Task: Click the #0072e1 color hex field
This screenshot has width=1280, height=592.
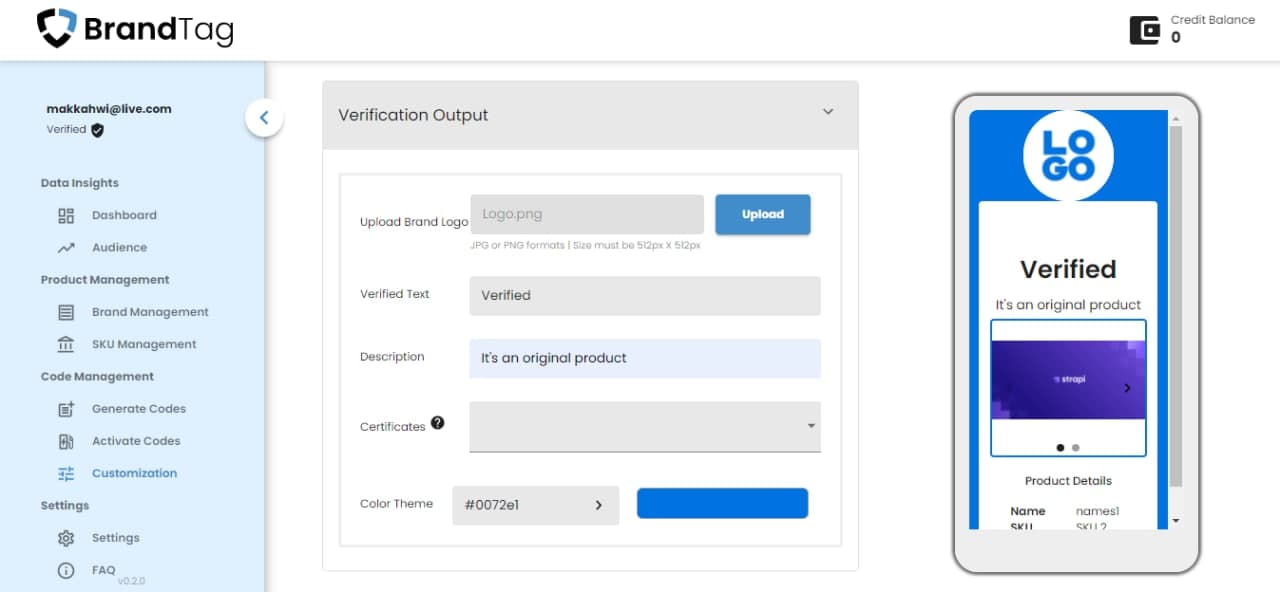Action: (536, 505)
